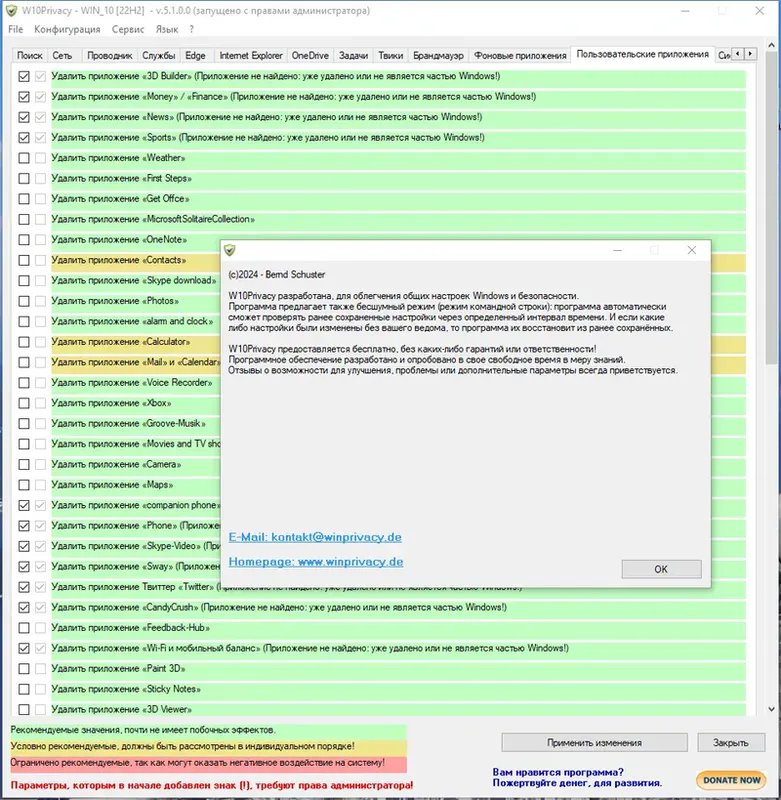Click the red Ограничено рекомендуемые legend
The image size is (781, 800).
pos(208,763)
